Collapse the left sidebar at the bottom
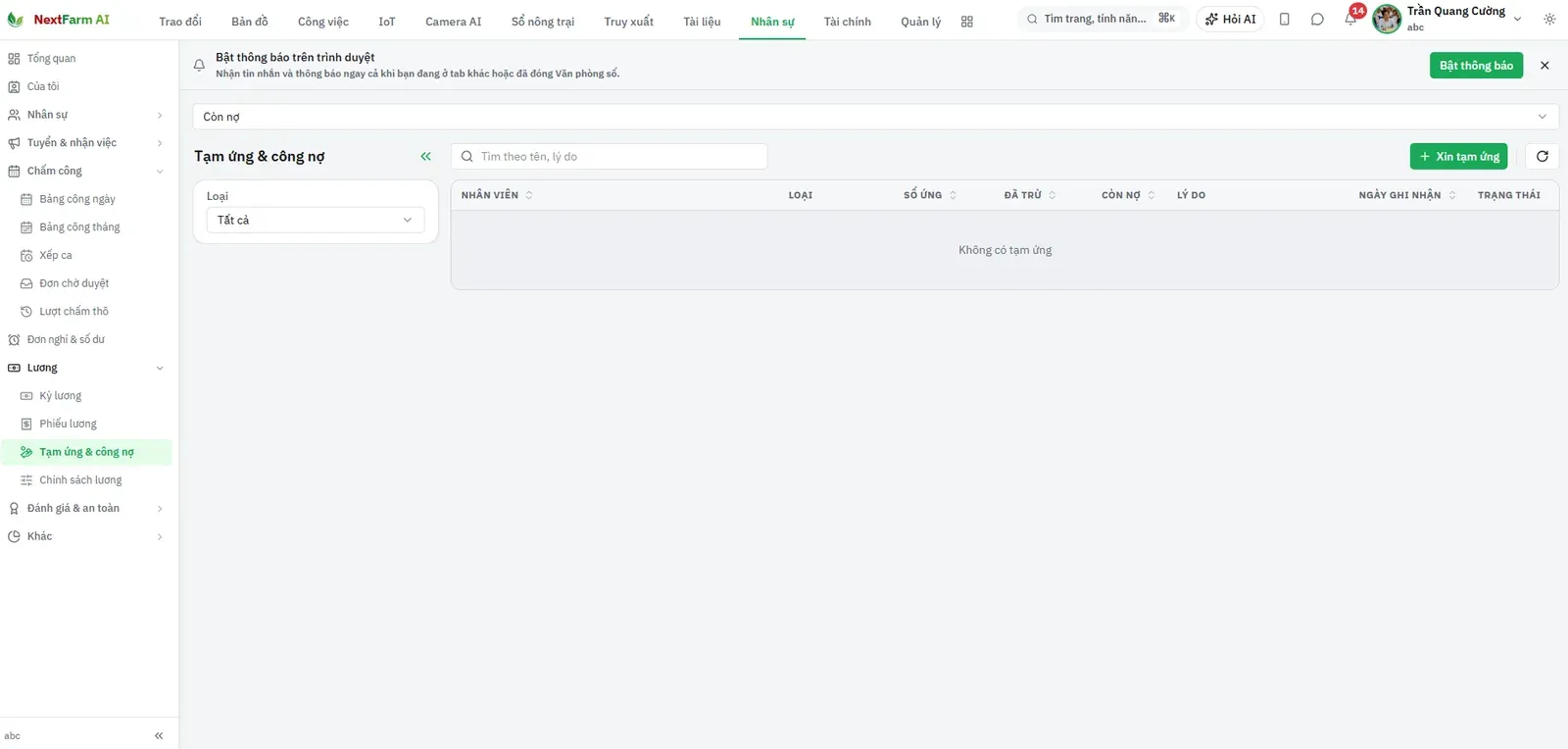This screenshot has height=749, width=1568. pos(159,736)
